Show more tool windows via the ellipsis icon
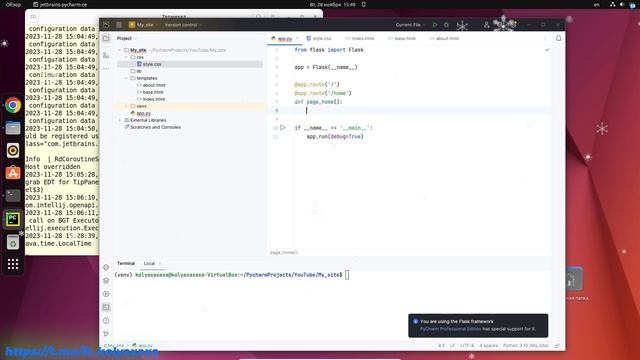This screenshot has width=640, height=360. tap(106, 69)
